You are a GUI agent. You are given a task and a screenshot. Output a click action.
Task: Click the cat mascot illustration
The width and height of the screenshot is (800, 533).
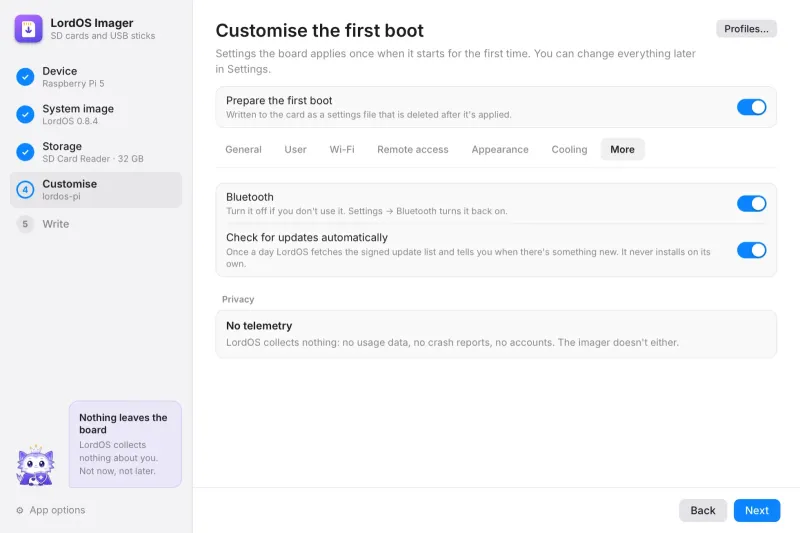click(35, 465)
